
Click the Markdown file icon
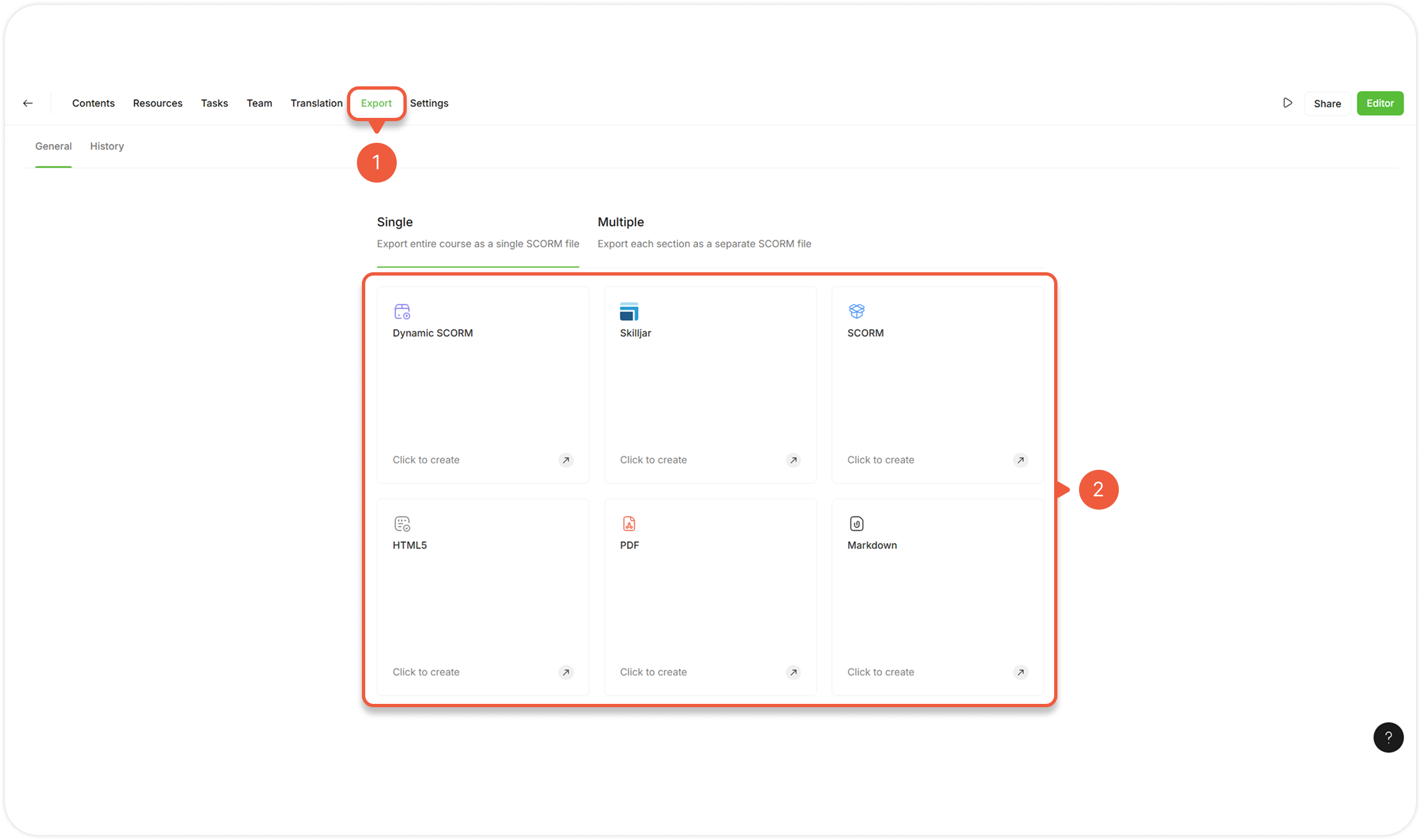point(856,523)
